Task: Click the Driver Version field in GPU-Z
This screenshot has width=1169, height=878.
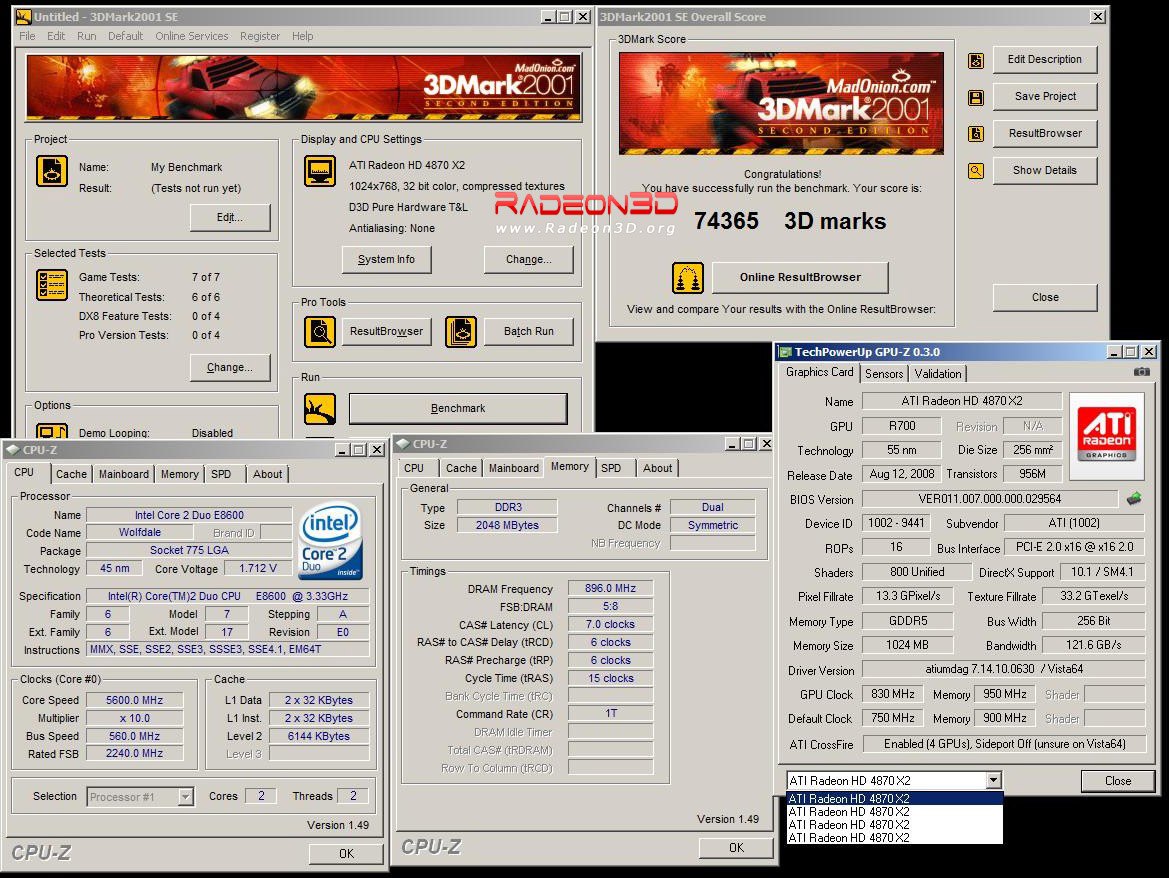Action: pos(1003,669)
